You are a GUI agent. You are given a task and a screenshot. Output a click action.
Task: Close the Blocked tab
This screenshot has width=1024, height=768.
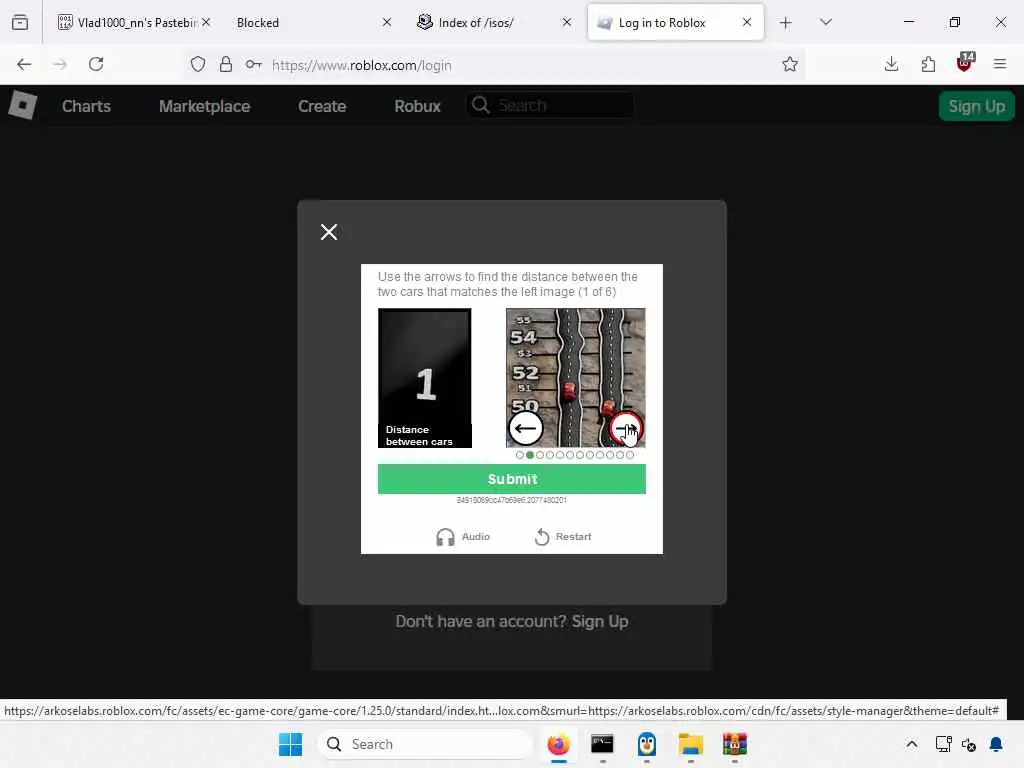coord(387,22)
